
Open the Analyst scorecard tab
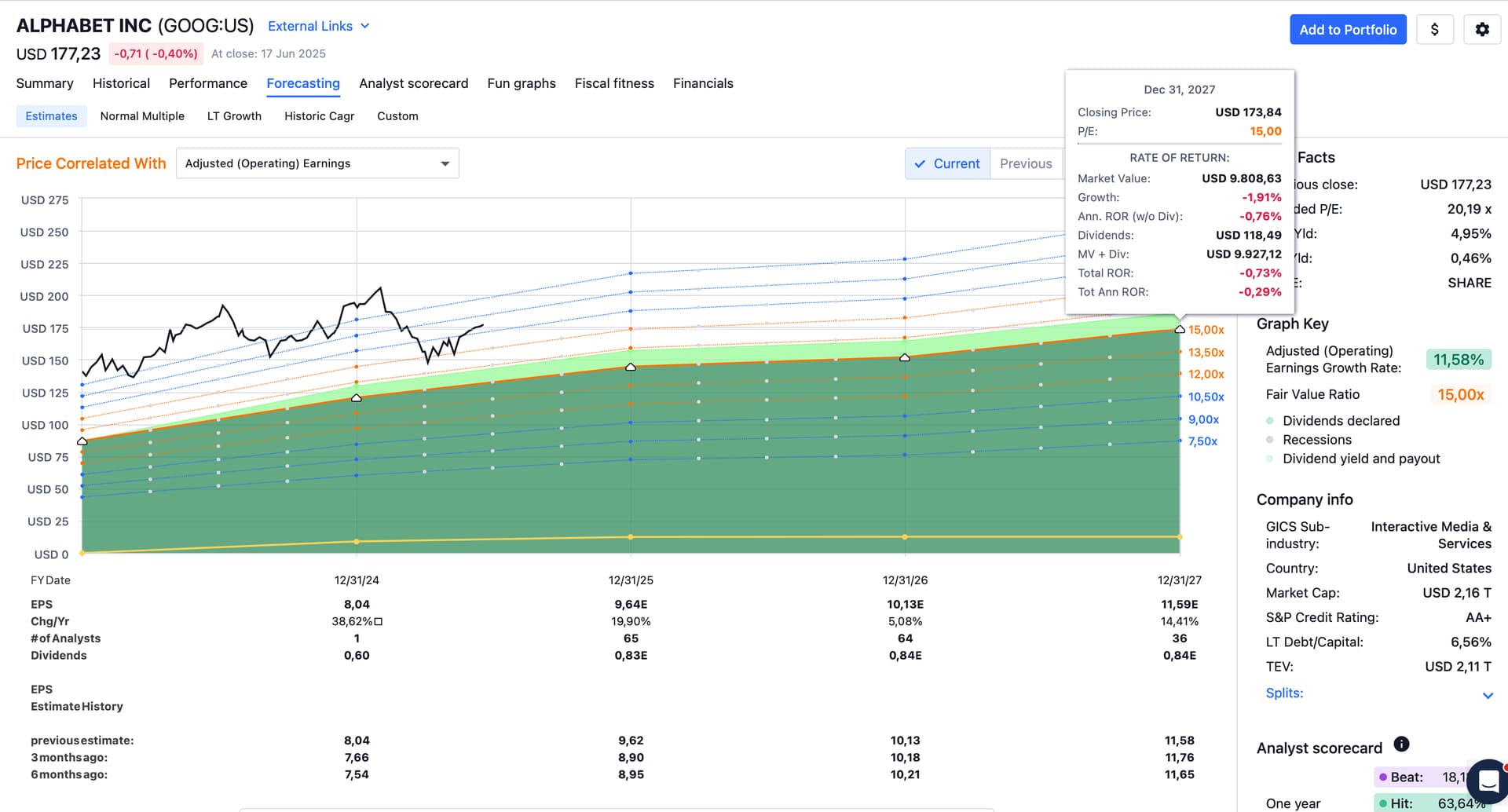point(414,83)
